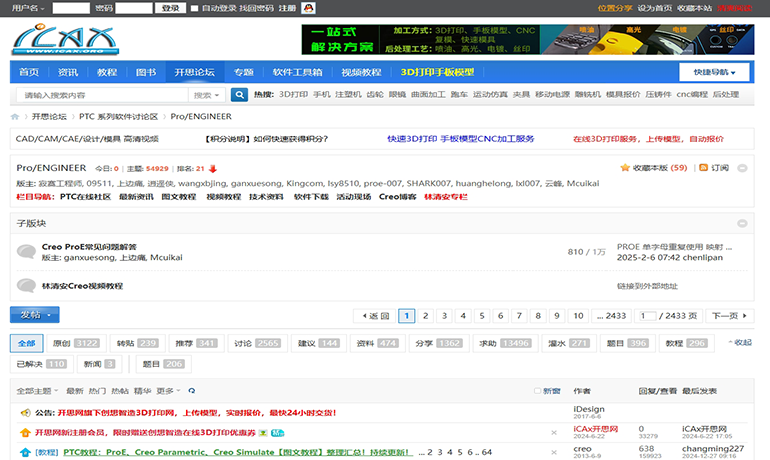Click the 设为首页 link
Image resolution: width=770 pixels, height=460 pixels.
pyautogui.click(x=655, y=8)
